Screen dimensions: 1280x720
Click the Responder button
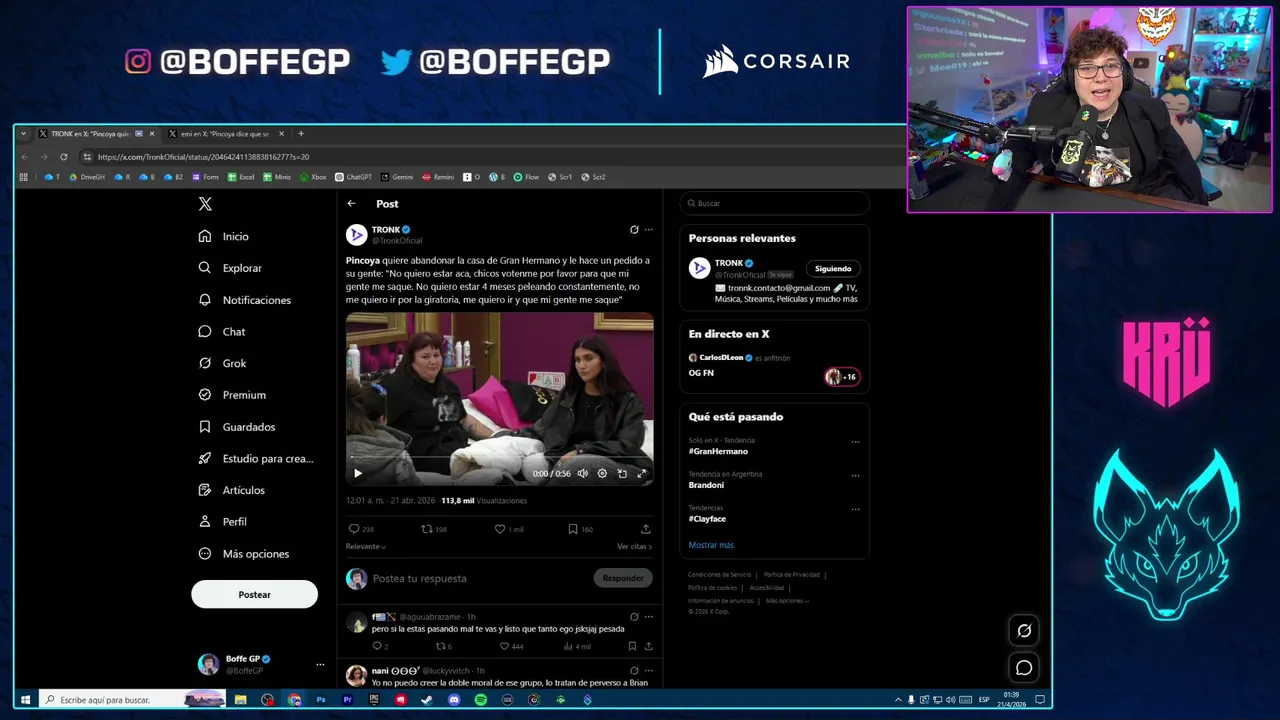tap(623, 578)
